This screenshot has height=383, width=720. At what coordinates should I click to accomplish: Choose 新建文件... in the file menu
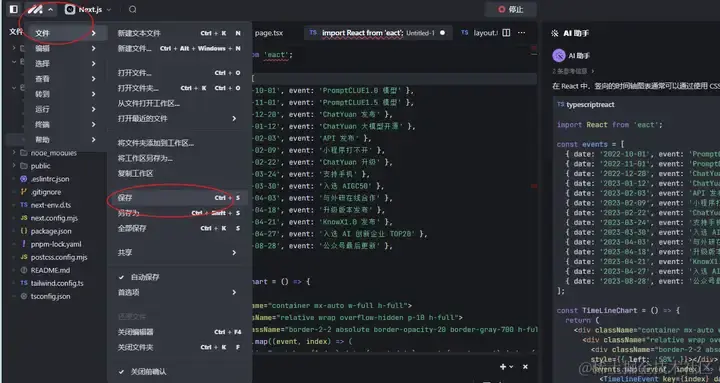179,48
